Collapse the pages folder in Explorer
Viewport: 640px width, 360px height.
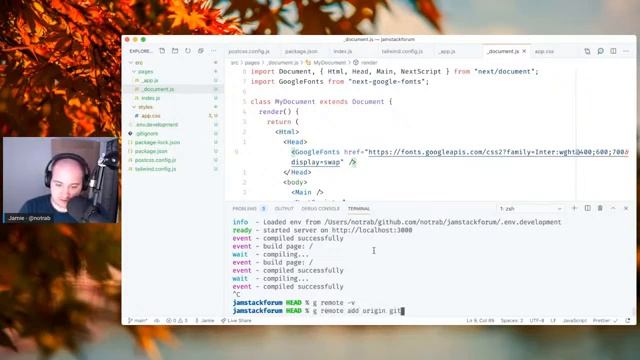point(145,71)
